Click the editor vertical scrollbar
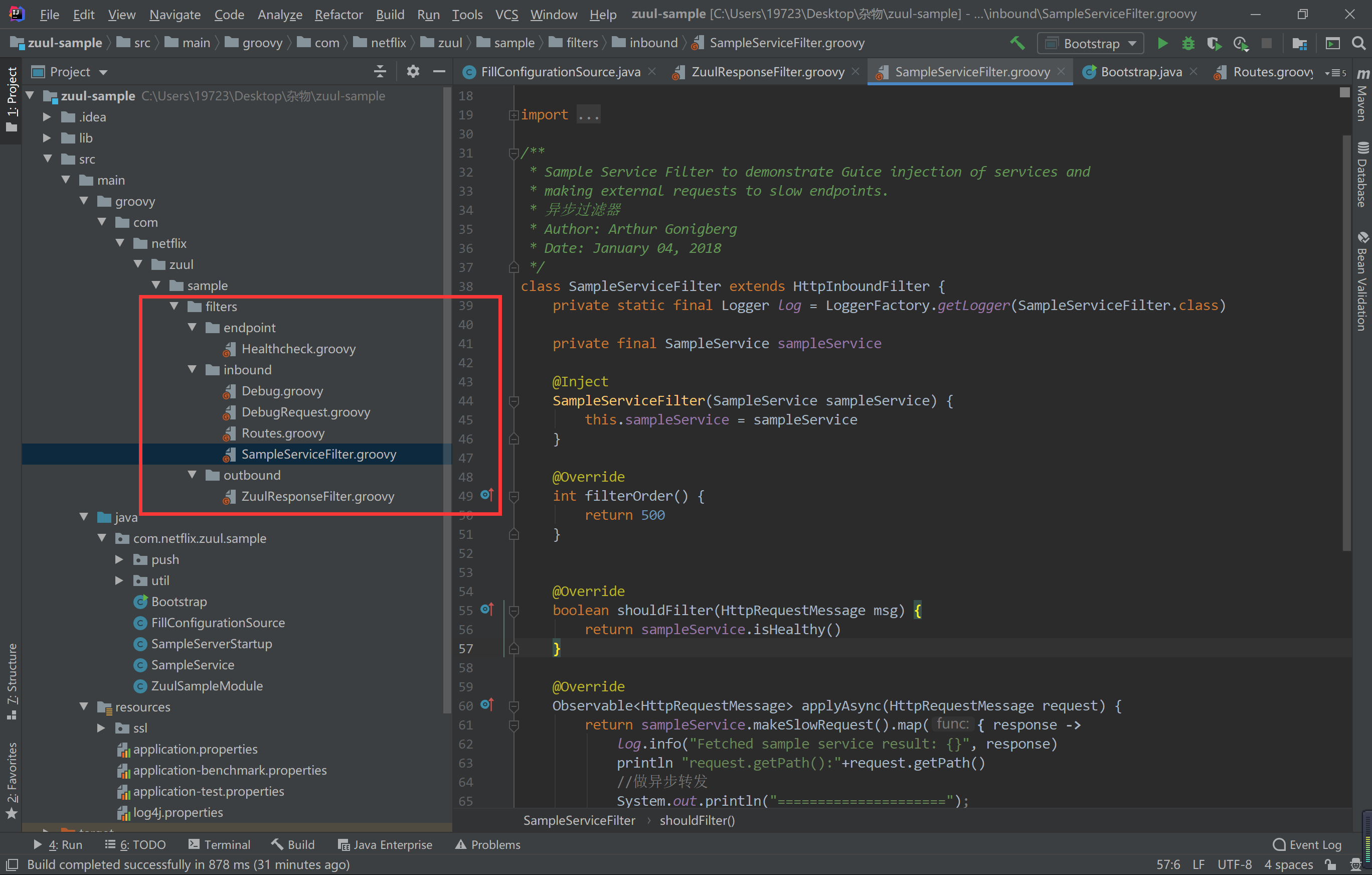The height and width of the screenshot is (875, 1372). coord(1346,342)
